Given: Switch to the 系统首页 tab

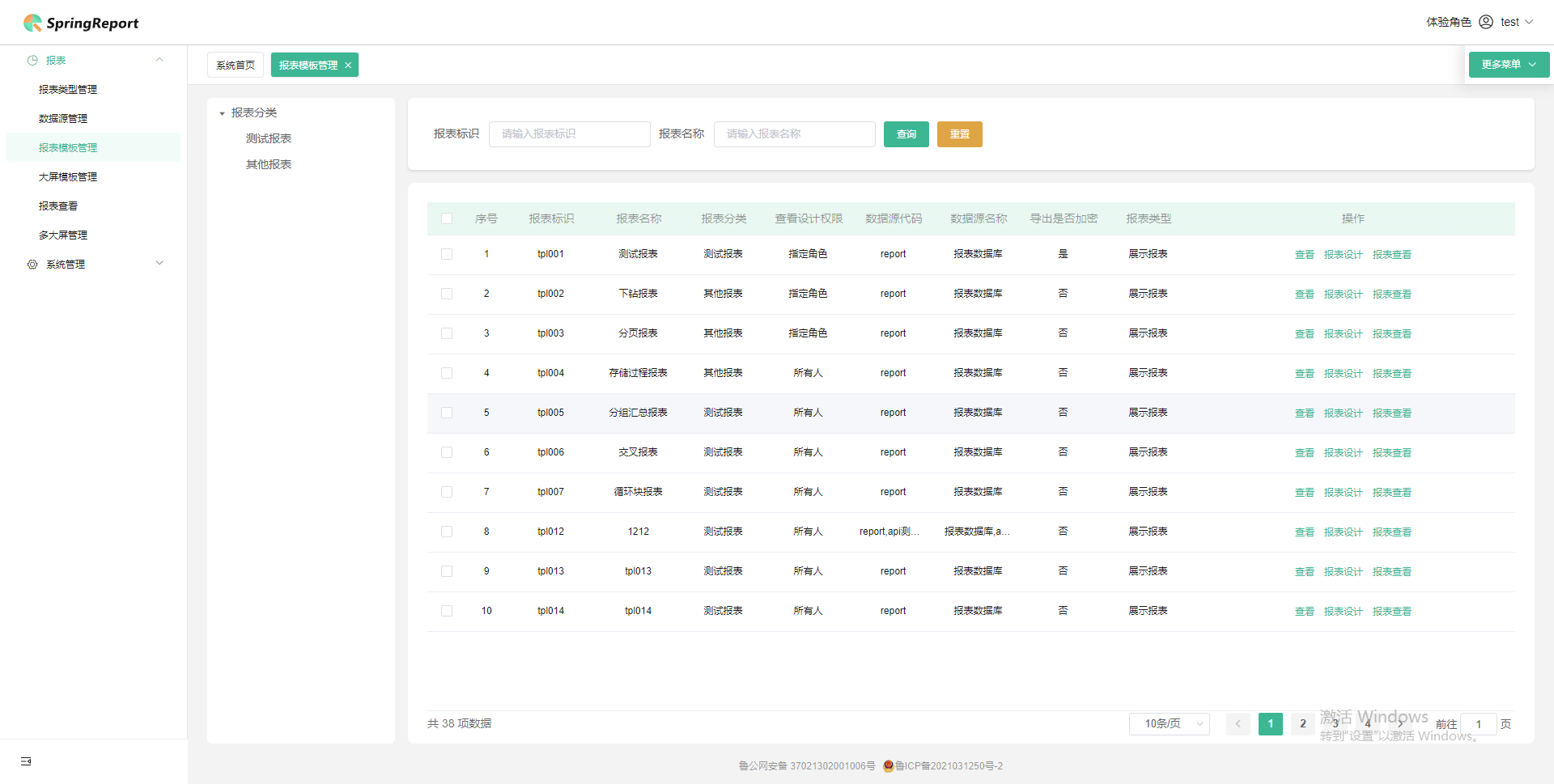Looking at the screenshot, I should [235, 65].
